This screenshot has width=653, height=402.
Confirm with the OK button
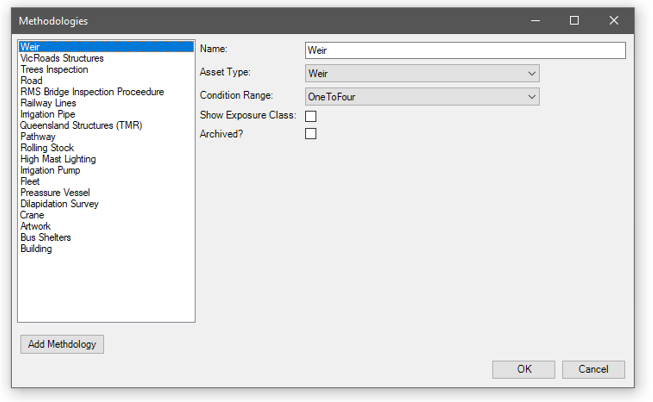tap(523, 370)
